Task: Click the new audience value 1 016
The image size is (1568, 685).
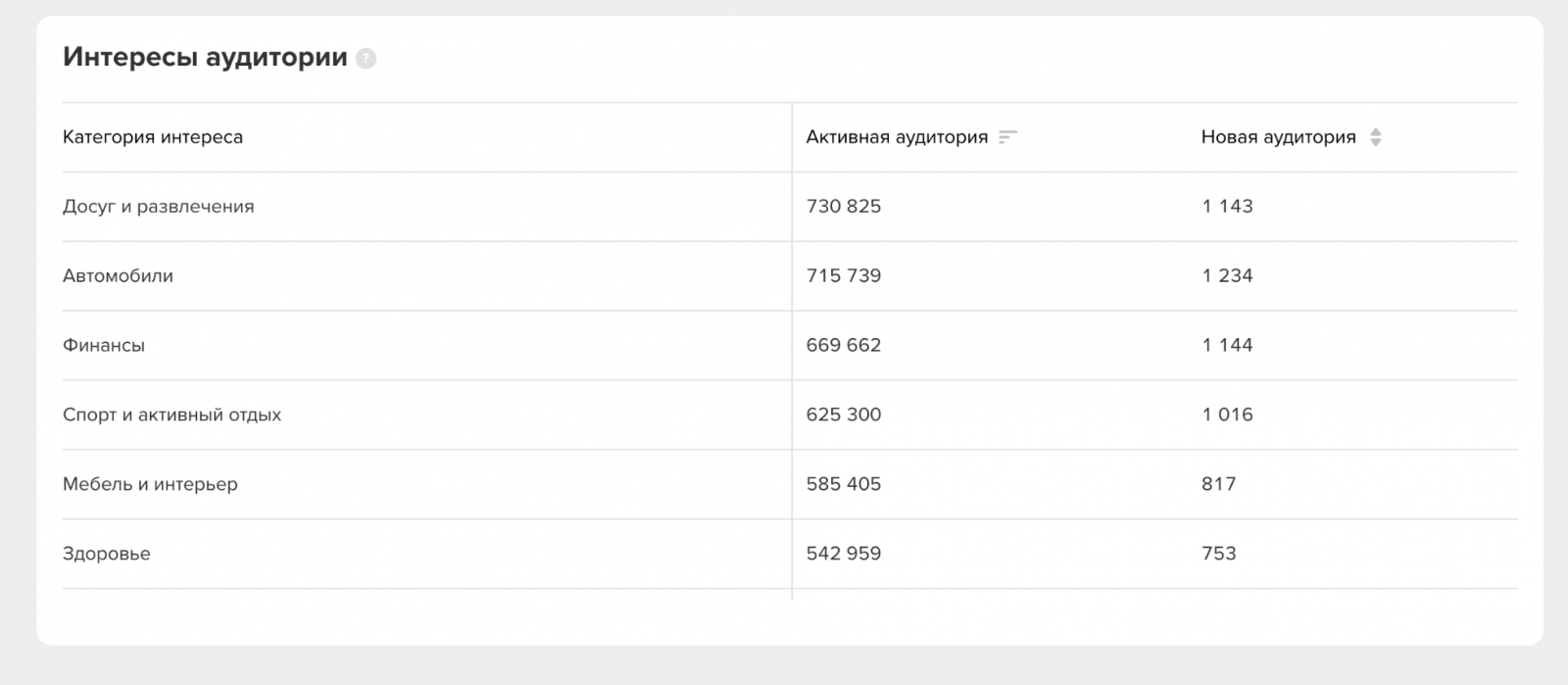Action: [x=1227, y=415]
